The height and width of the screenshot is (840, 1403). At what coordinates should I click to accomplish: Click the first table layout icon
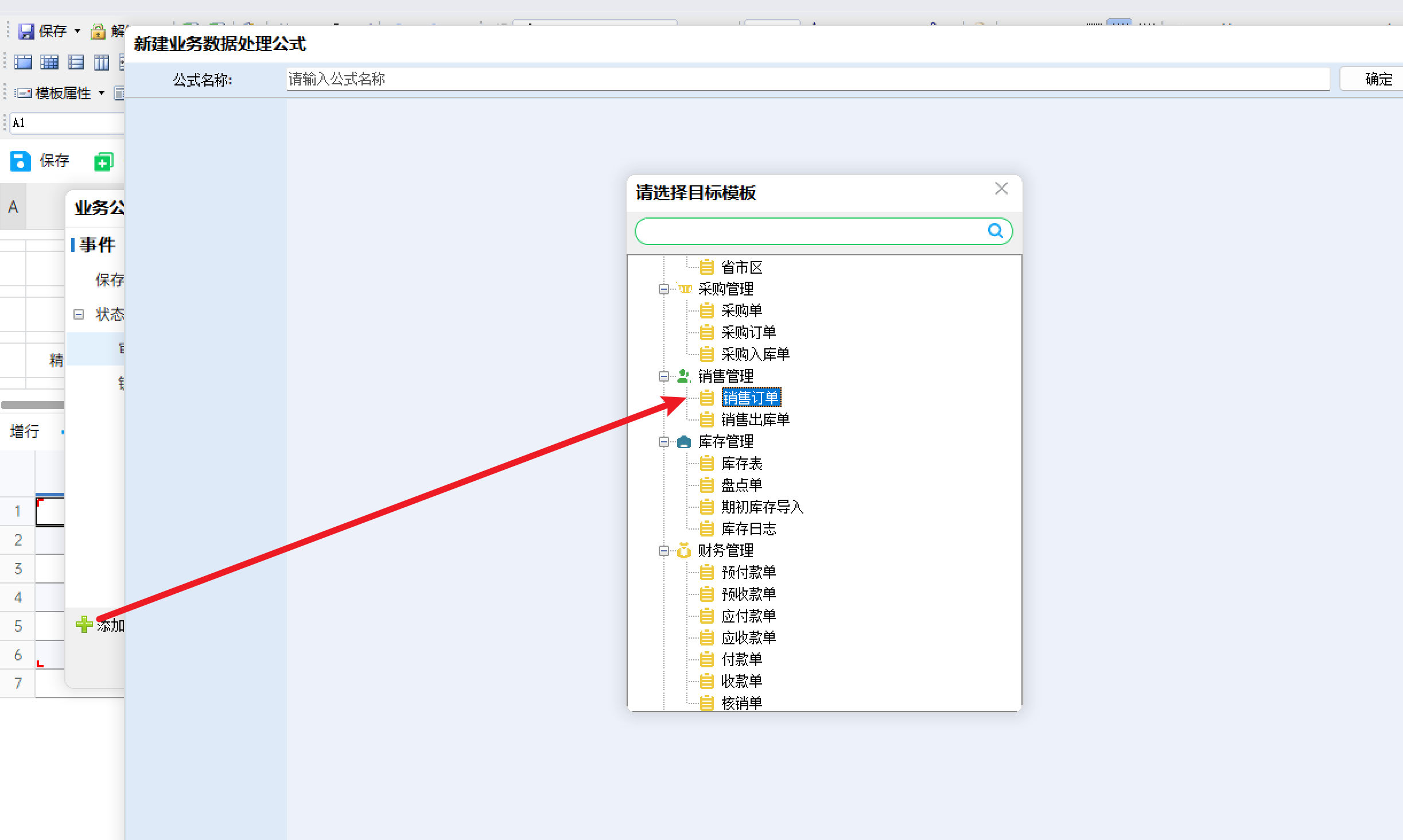point(23,62)
